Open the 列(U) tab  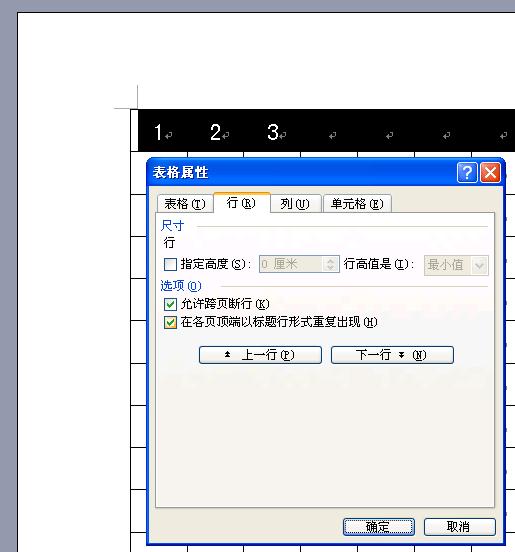point(295,204)
